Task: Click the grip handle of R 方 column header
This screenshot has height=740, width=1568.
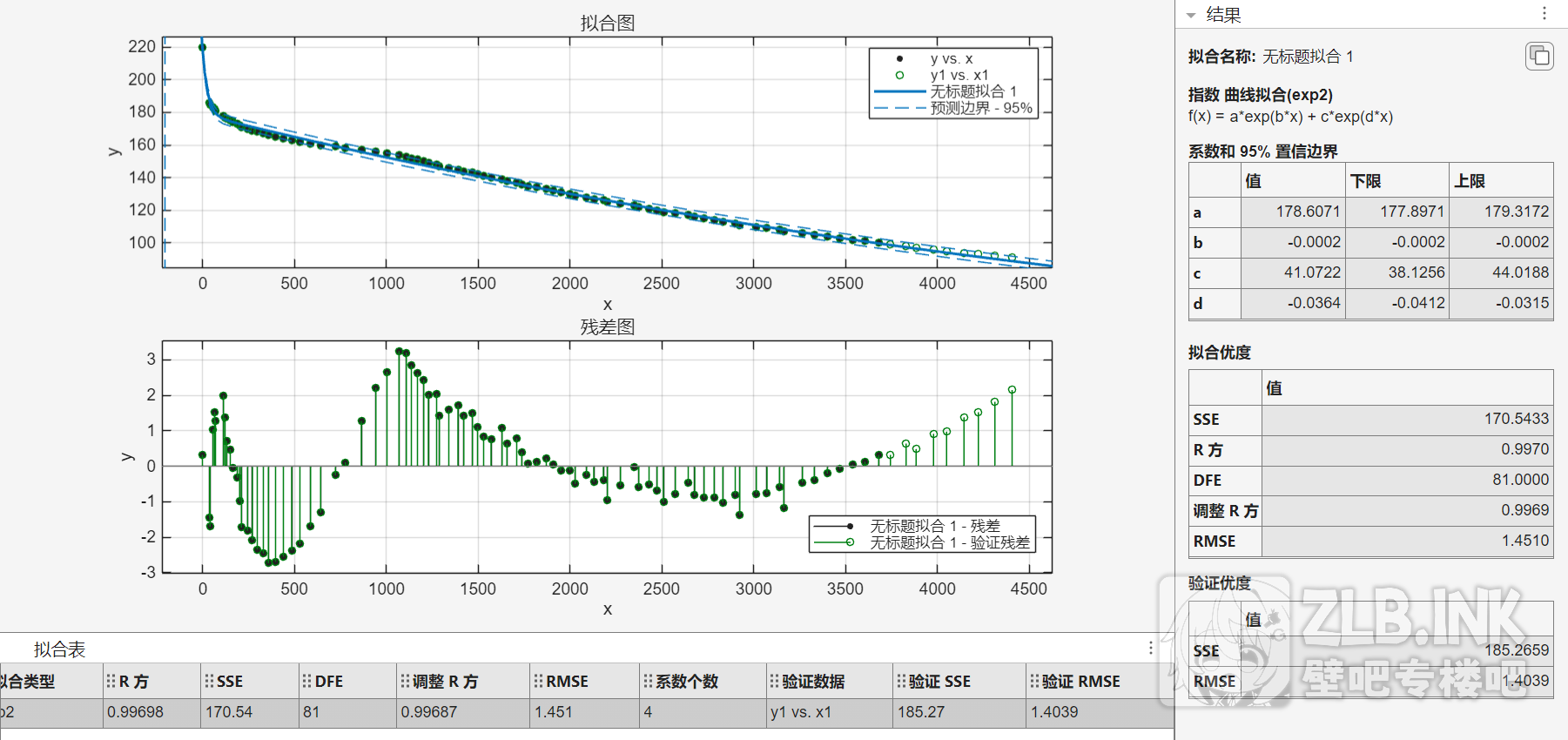Action: click(111, 681)
